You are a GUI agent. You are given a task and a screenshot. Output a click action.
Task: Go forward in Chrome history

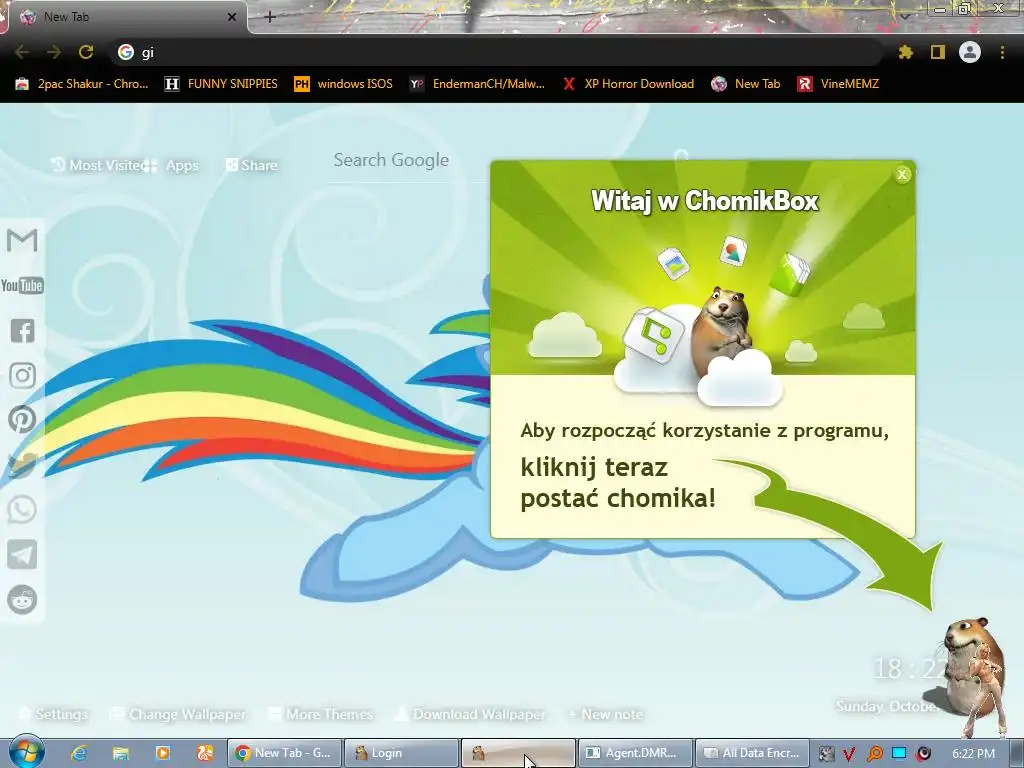tap(54, 52)
